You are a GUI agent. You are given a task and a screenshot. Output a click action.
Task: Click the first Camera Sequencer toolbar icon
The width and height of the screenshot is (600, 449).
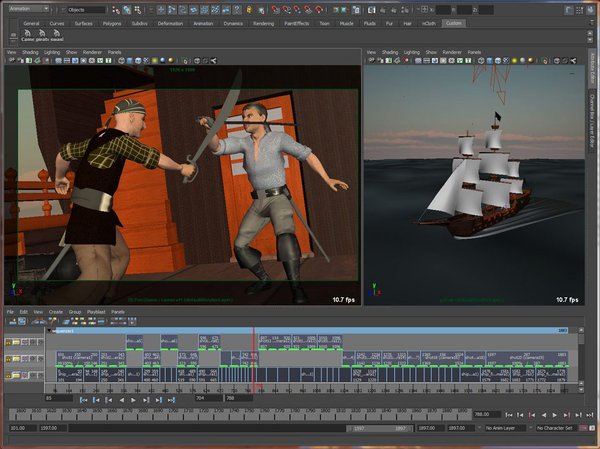[x=13, y=322]
